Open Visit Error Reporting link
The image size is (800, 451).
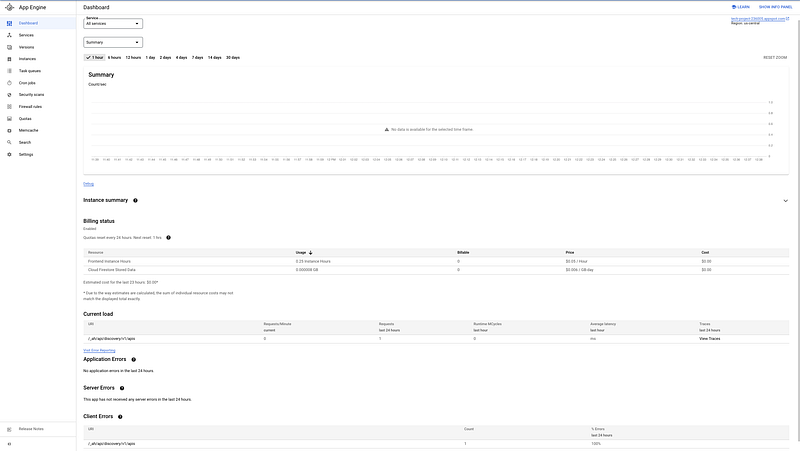click(x=99, y=350)
